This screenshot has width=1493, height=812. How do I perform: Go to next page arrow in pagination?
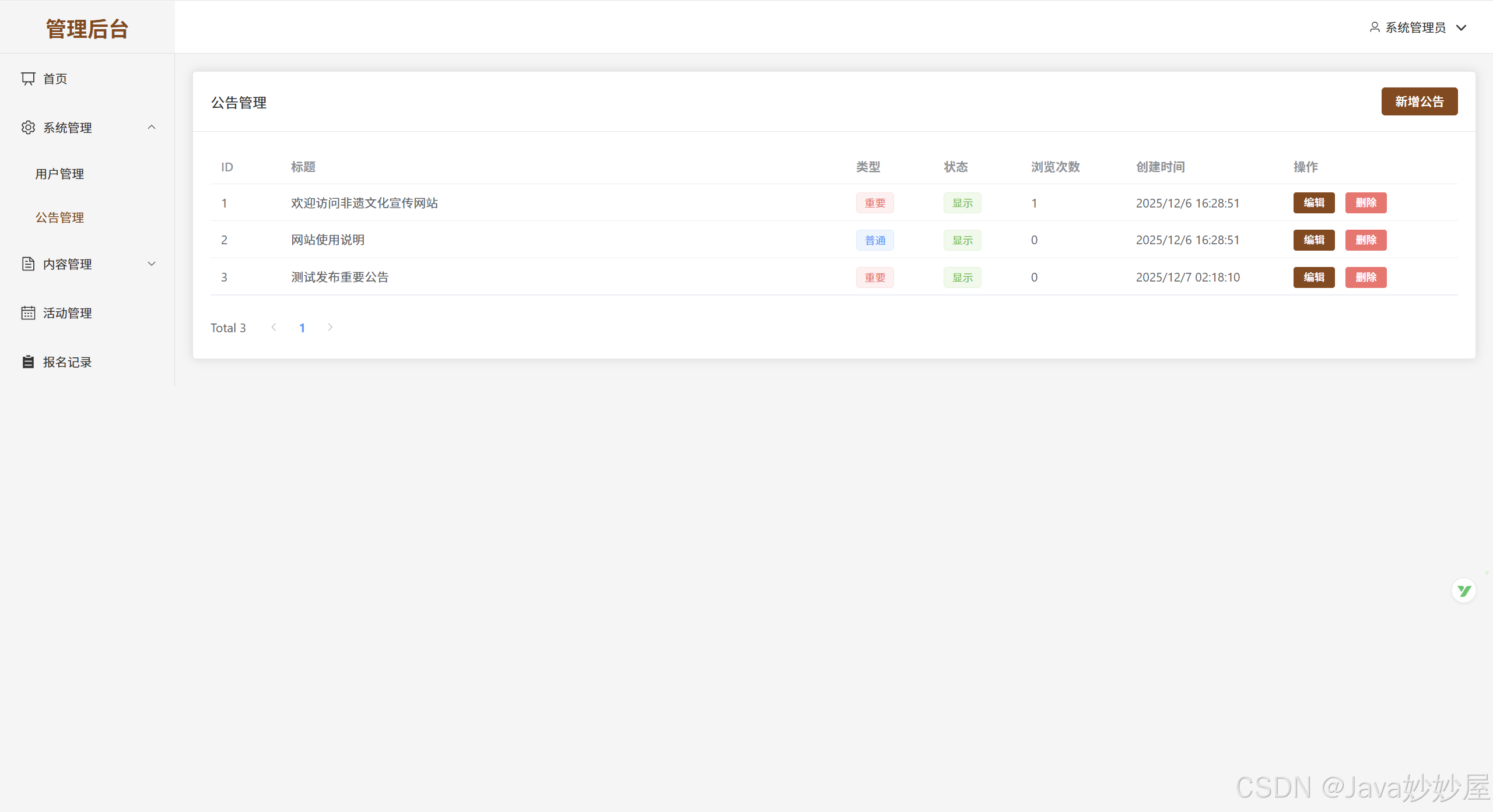(x=330, y=328)
